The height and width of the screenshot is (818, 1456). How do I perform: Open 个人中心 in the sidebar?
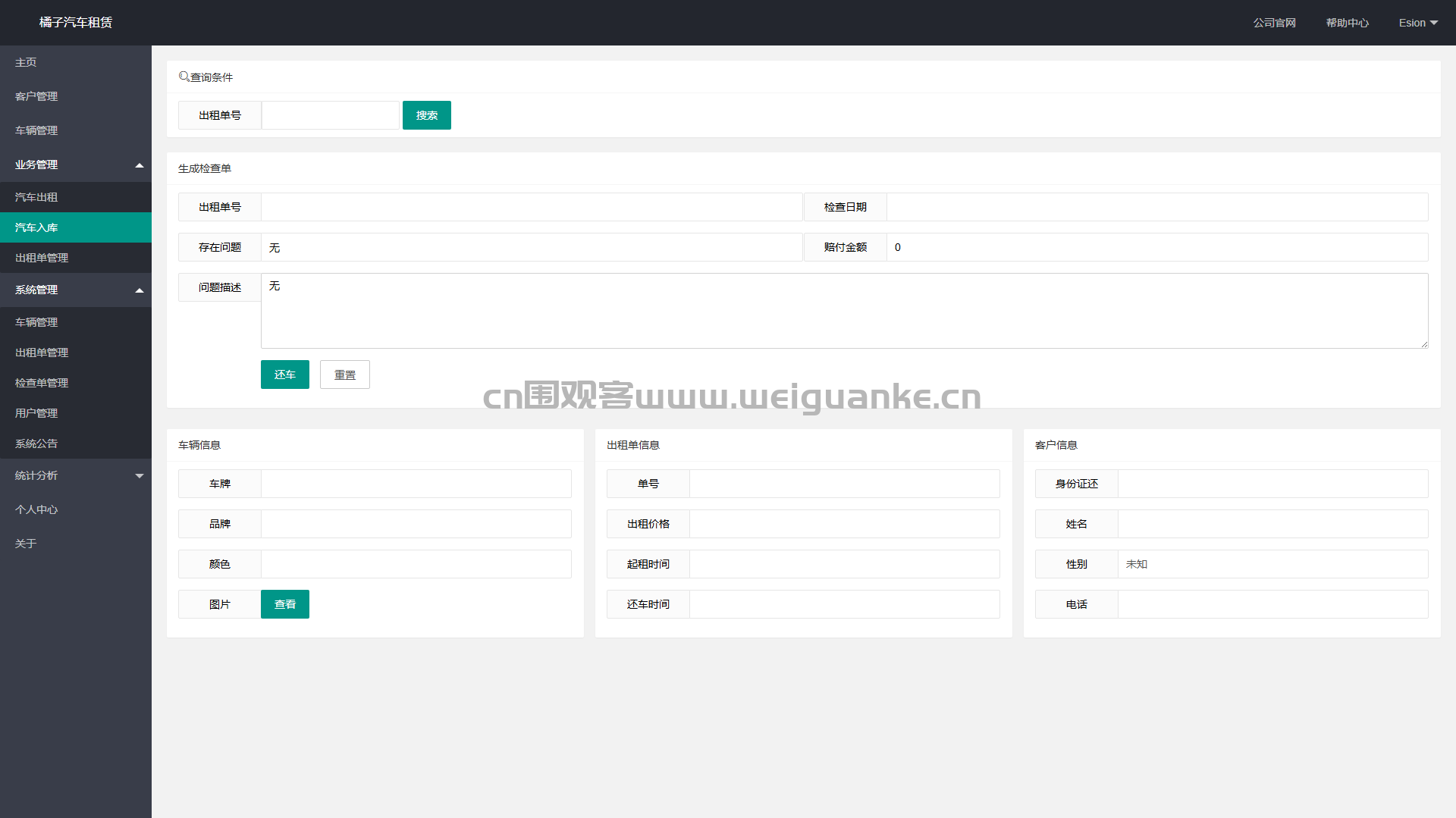pos(76,509)
